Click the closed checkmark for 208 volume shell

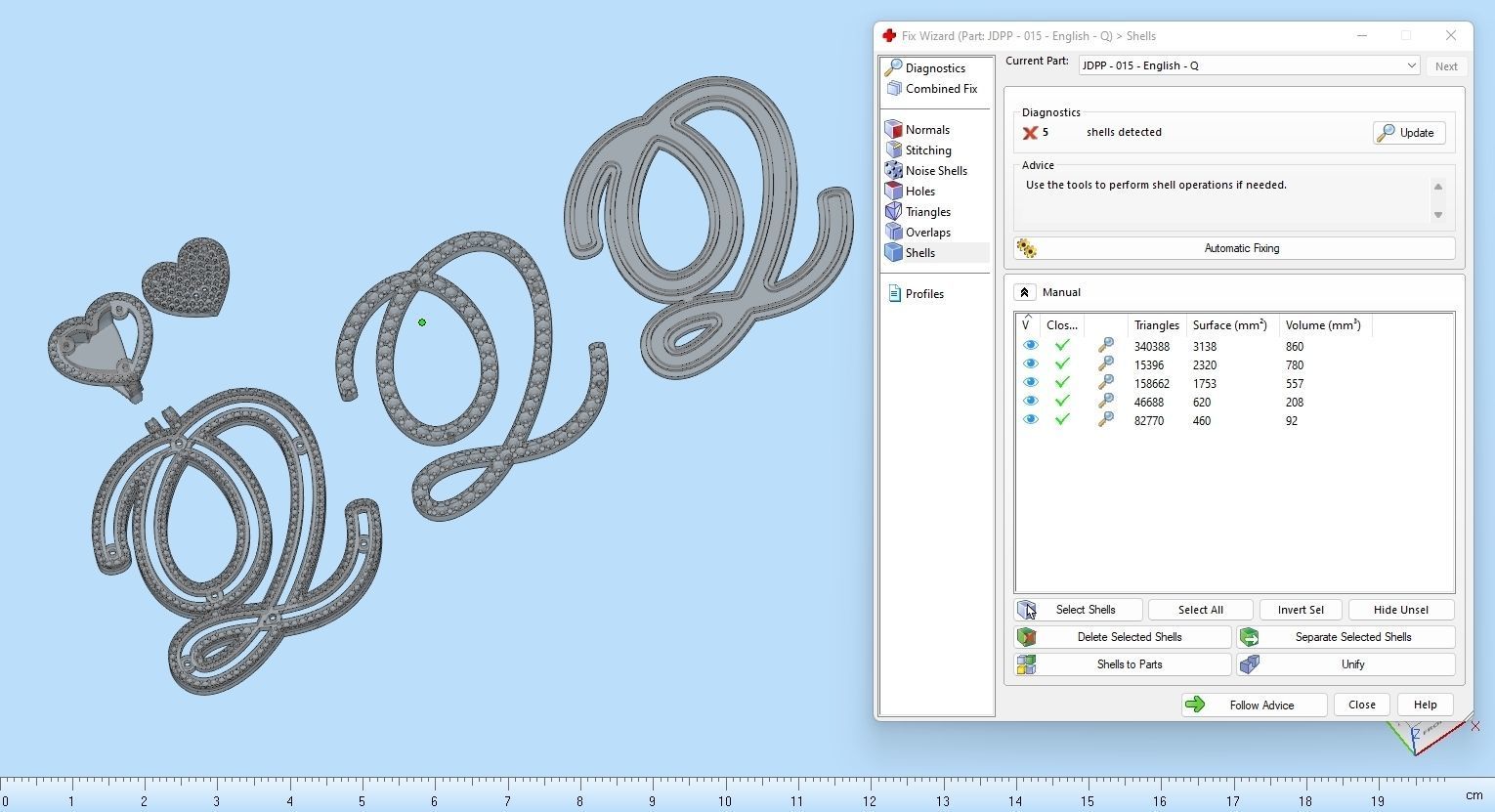click(x=1062, y=402)
